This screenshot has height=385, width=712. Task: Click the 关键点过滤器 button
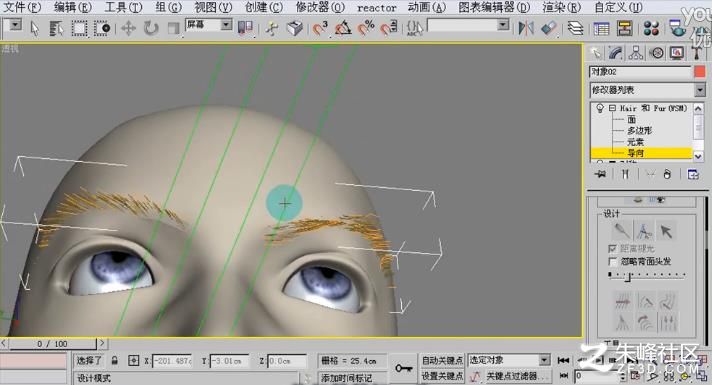[x=517, y=376]
